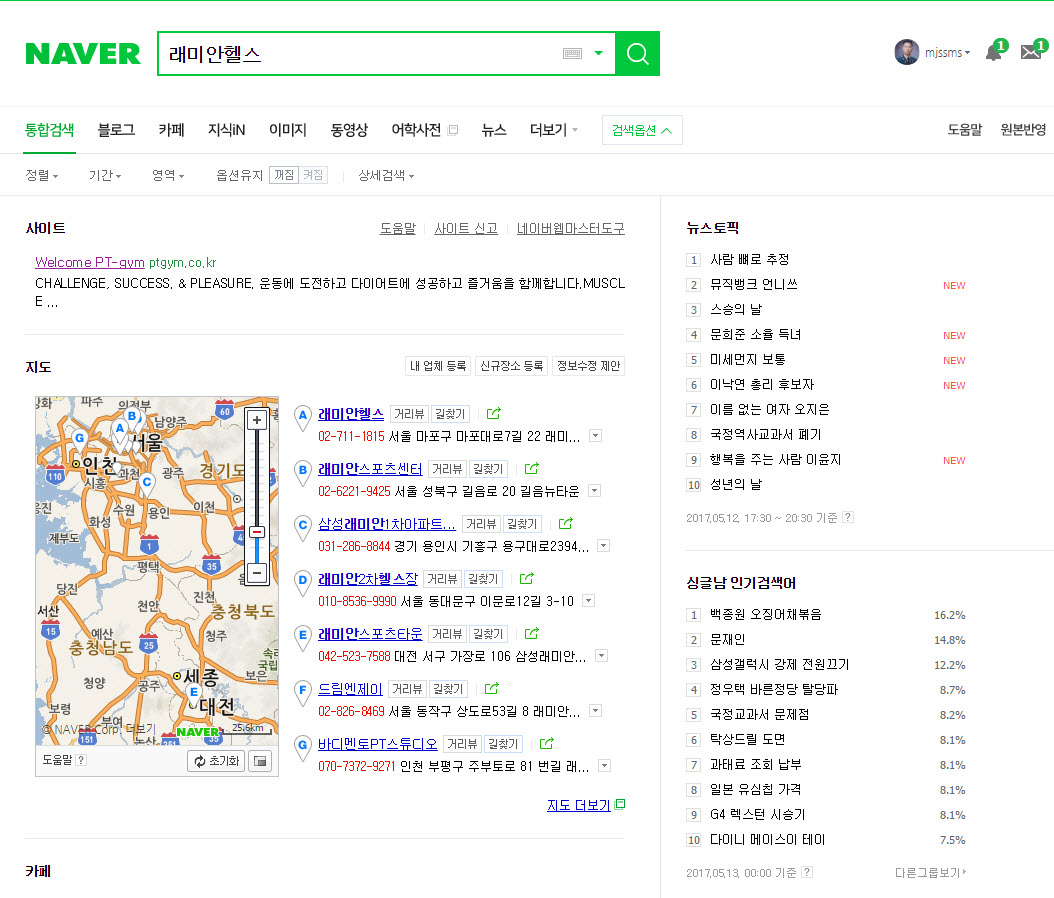Image resolution: width=1054 pixels, height=898 pixels.
Task: Set 옵션유지 toggle to 꺼짐
Action: click(x=284, y=175)
